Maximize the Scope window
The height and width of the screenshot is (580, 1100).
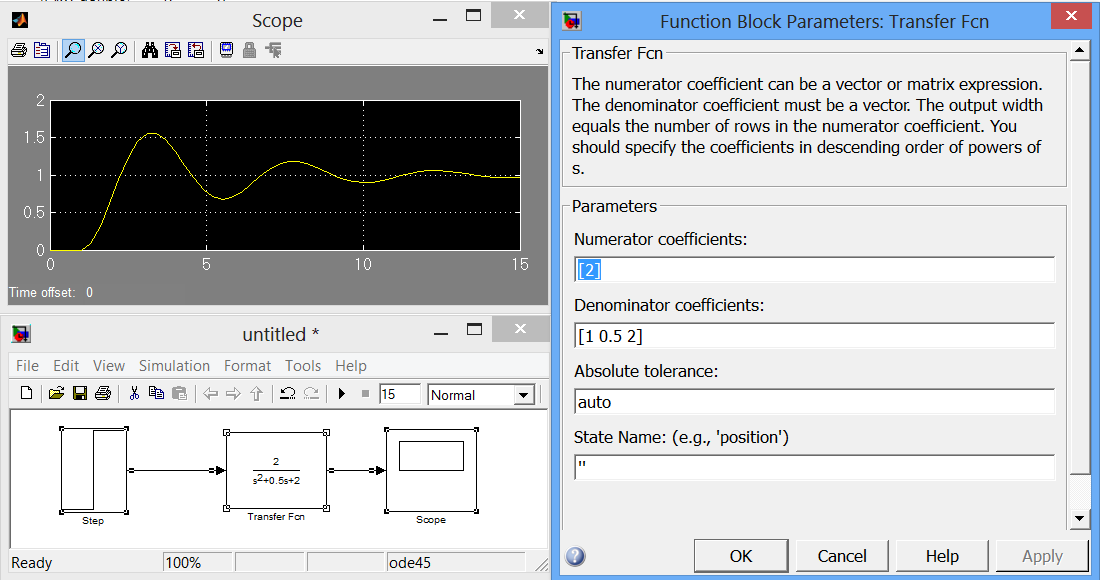[x=474, y=15]
